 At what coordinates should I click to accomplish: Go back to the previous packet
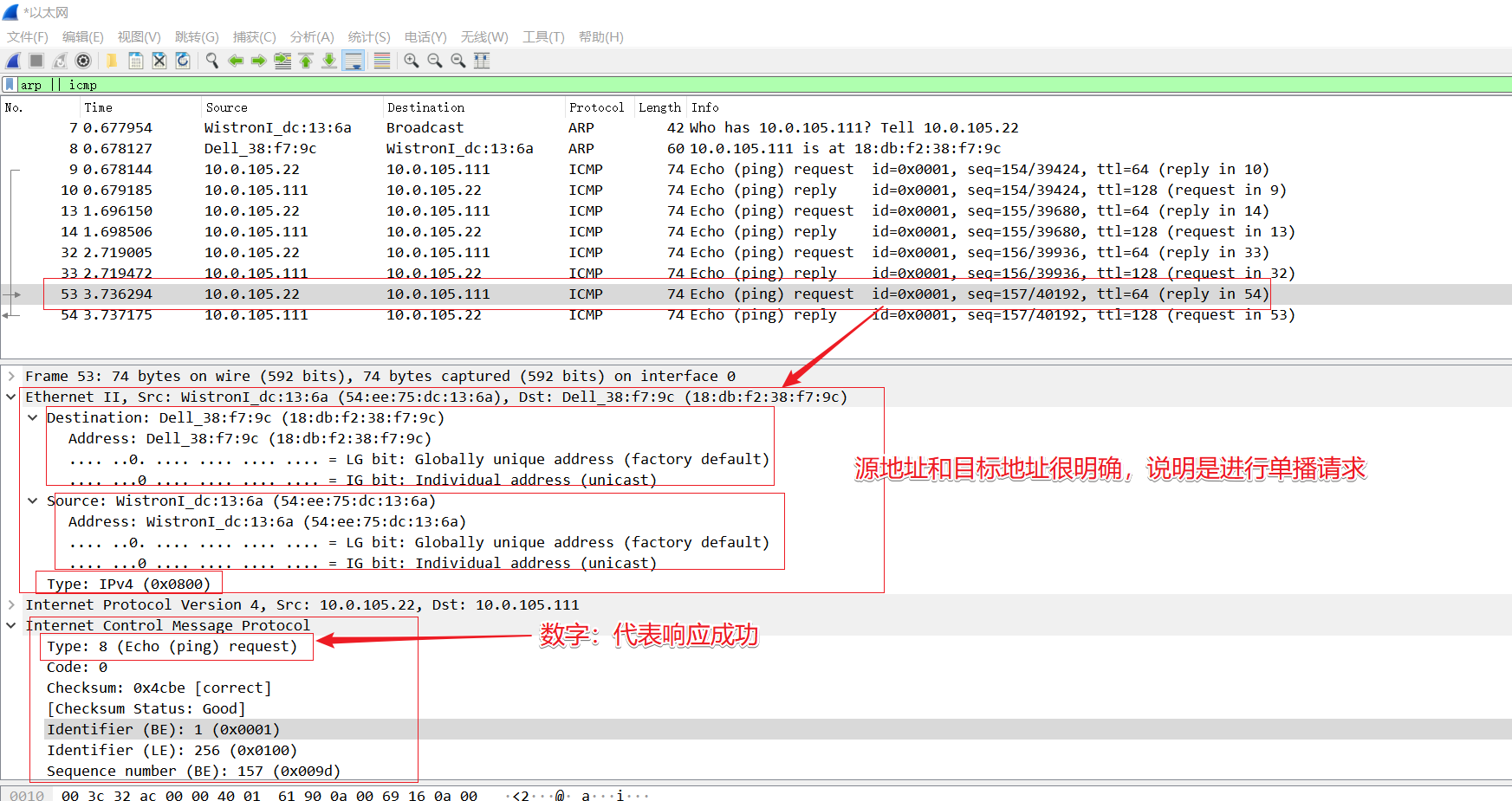(236, 61)
